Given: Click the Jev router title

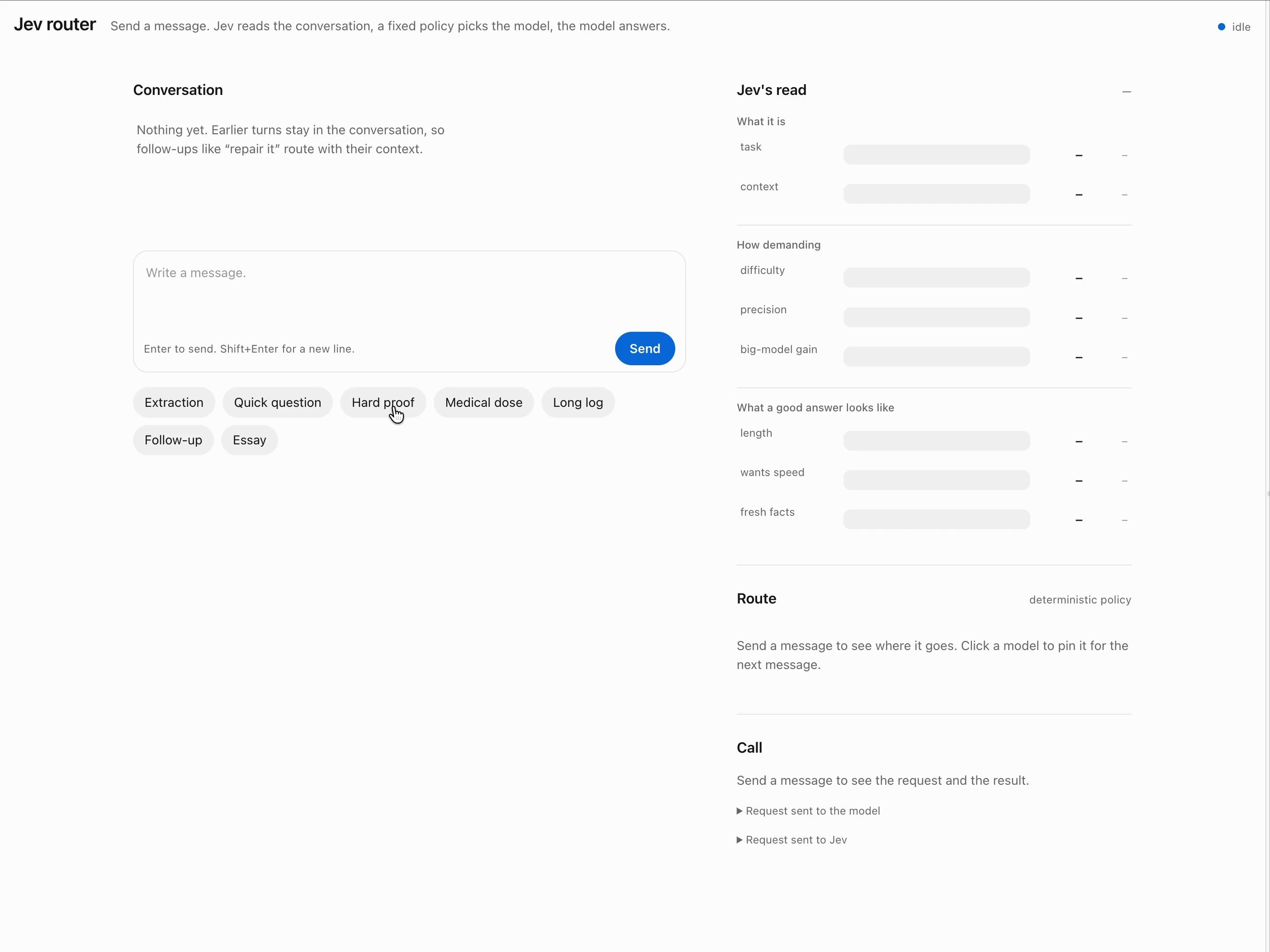Looking at the screenshot, I should pyautogui.click(x=55, y=25).
